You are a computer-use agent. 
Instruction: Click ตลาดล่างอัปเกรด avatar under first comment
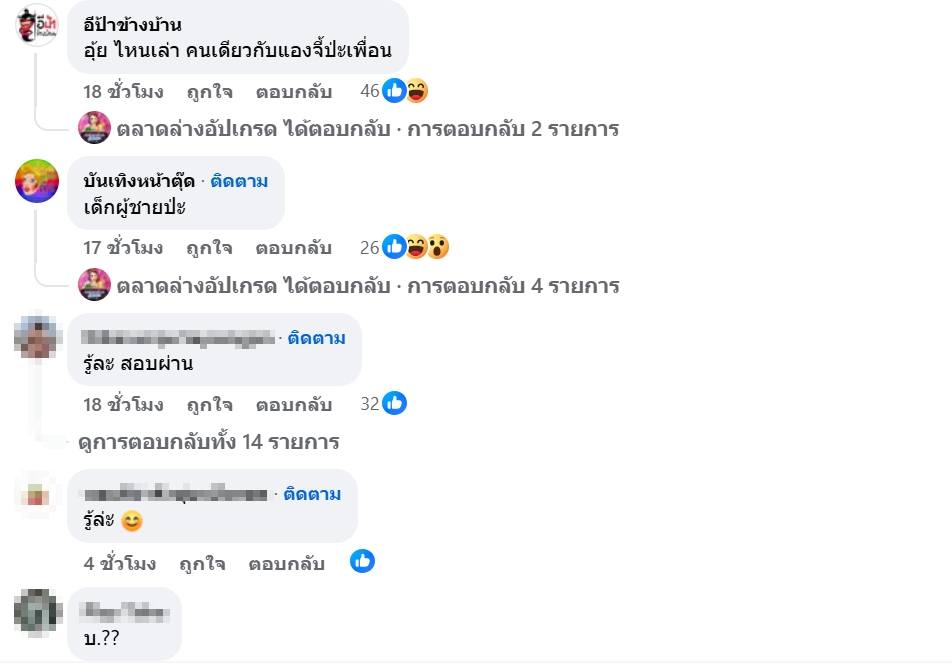94,128
